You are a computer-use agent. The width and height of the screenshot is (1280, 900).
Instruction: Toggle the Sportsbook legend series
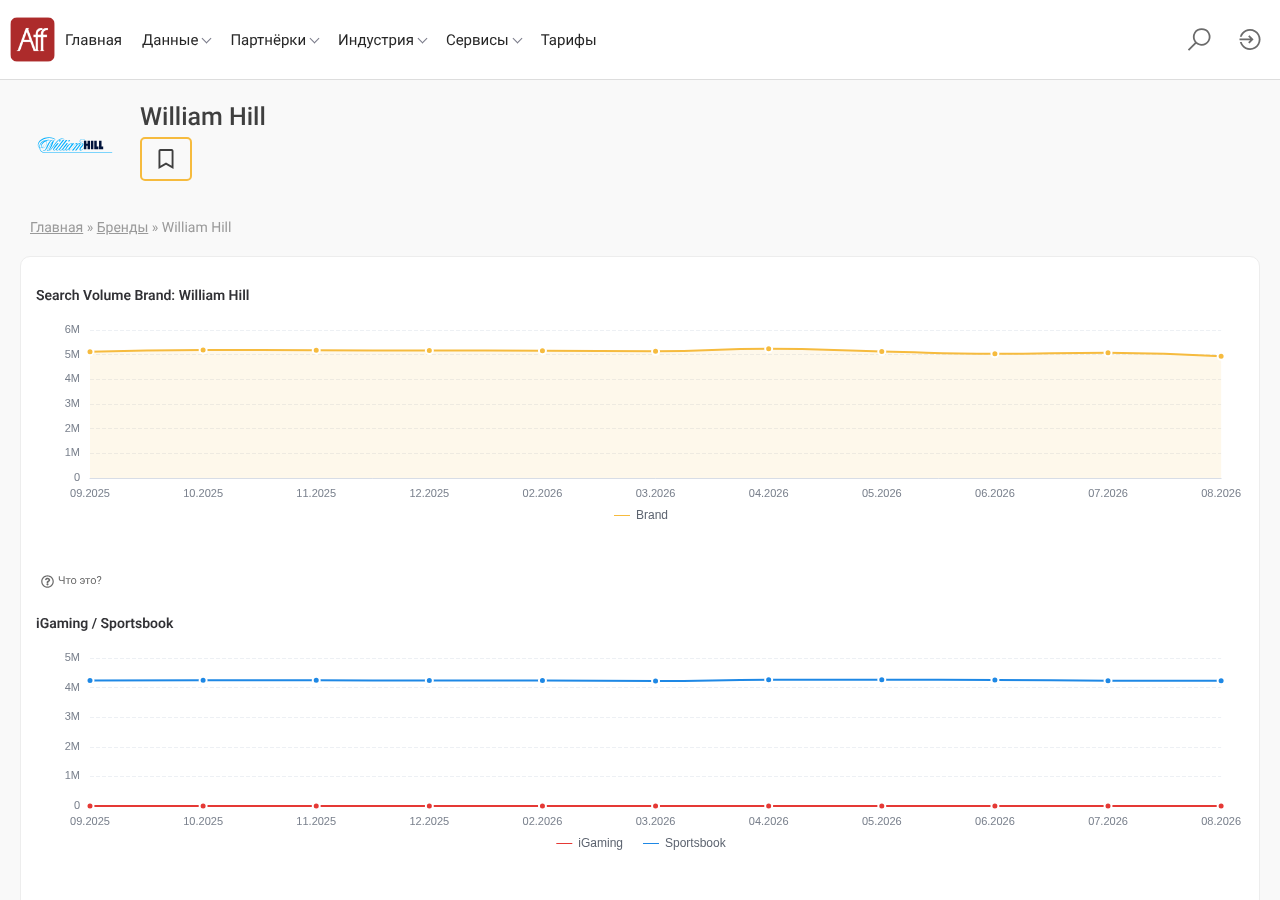[x=684, y=843]
